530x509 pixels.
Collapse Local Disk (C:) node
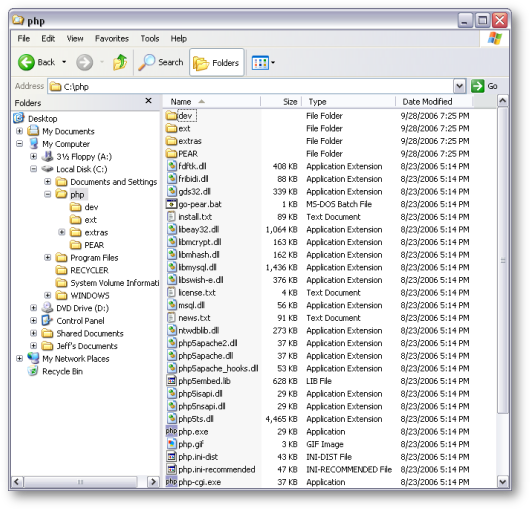pyautogui.click(x=33, y=169)
